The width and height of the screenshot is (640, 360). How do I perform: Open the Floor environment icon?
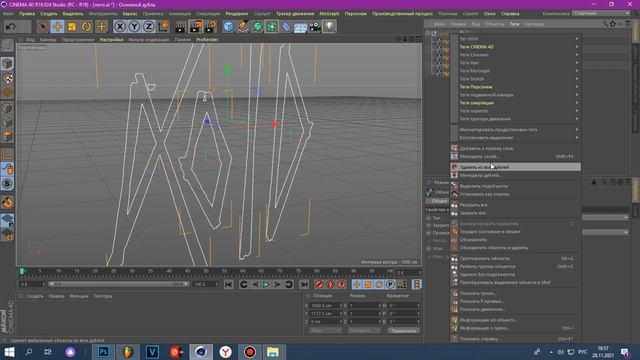[300, 28]
